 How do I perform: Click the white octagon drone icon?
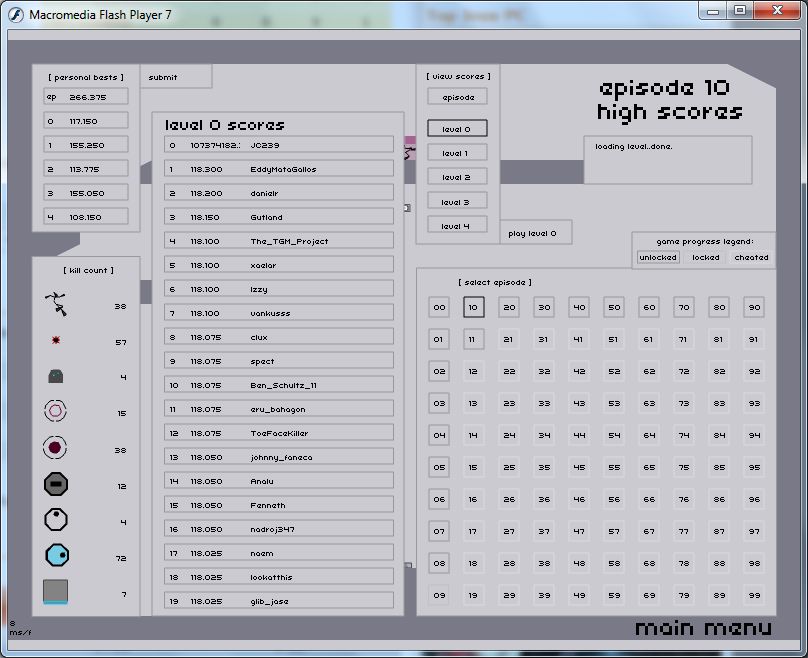tap(56, 520)
